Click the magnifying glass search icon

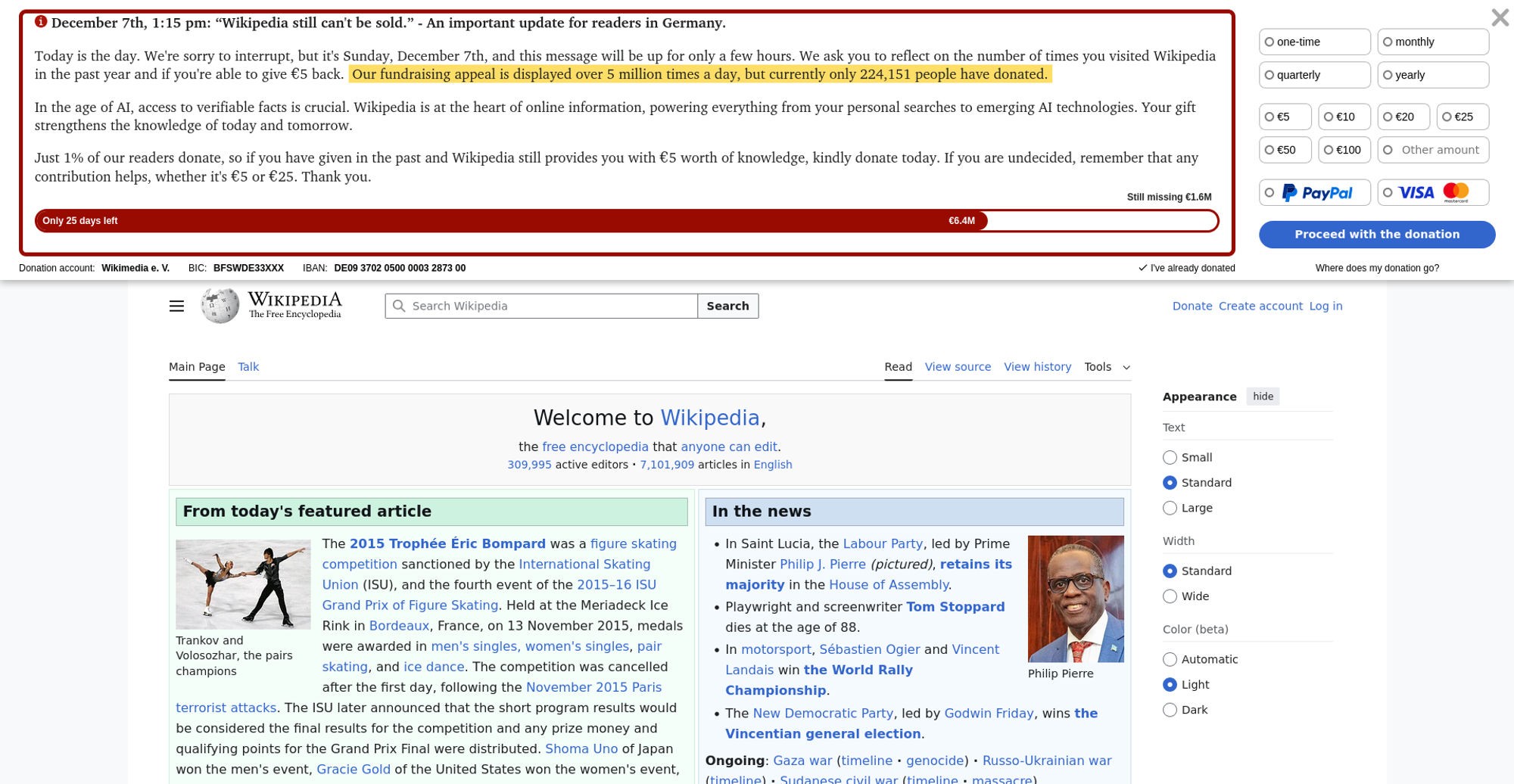399,306
